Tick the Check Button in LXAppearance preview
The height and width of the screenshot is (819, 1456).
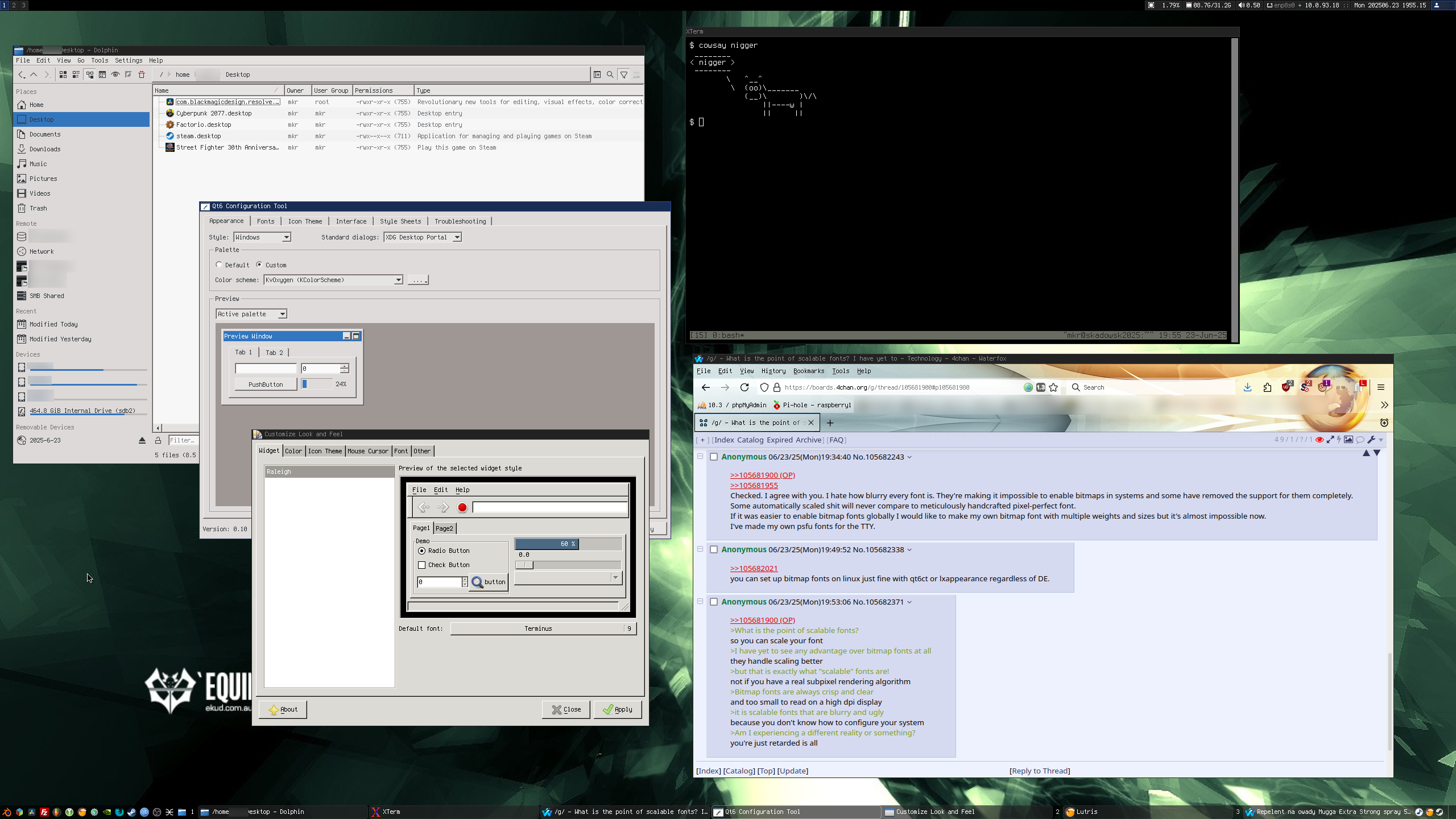tap(421, 565)
